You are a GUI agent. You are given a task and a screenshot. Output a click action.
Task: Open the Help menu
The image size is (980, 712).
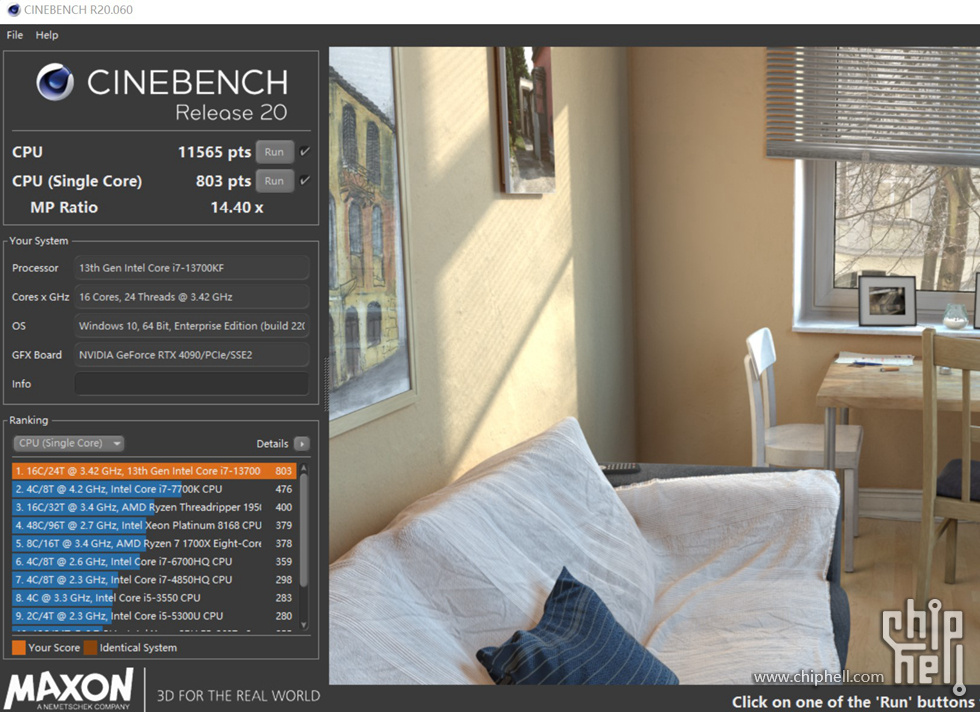[x=47, y=35]
